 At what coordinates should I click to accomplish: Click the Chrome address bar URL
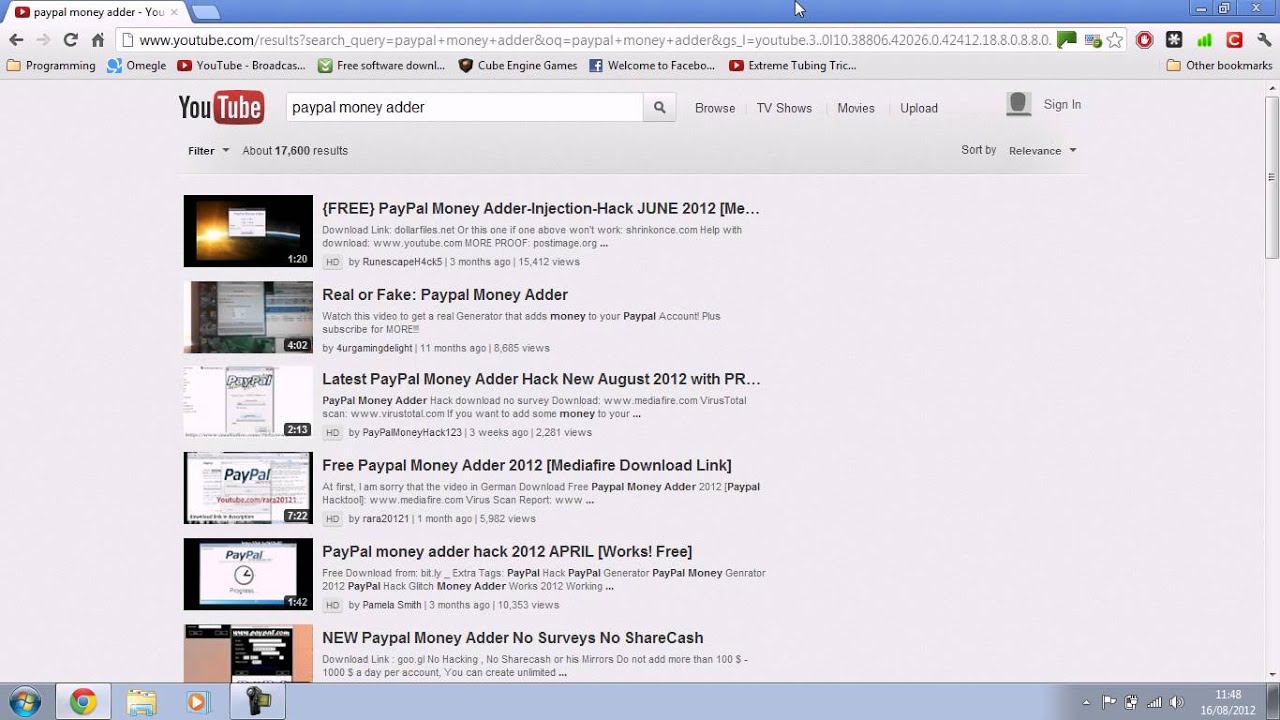(x=595, y=40)
